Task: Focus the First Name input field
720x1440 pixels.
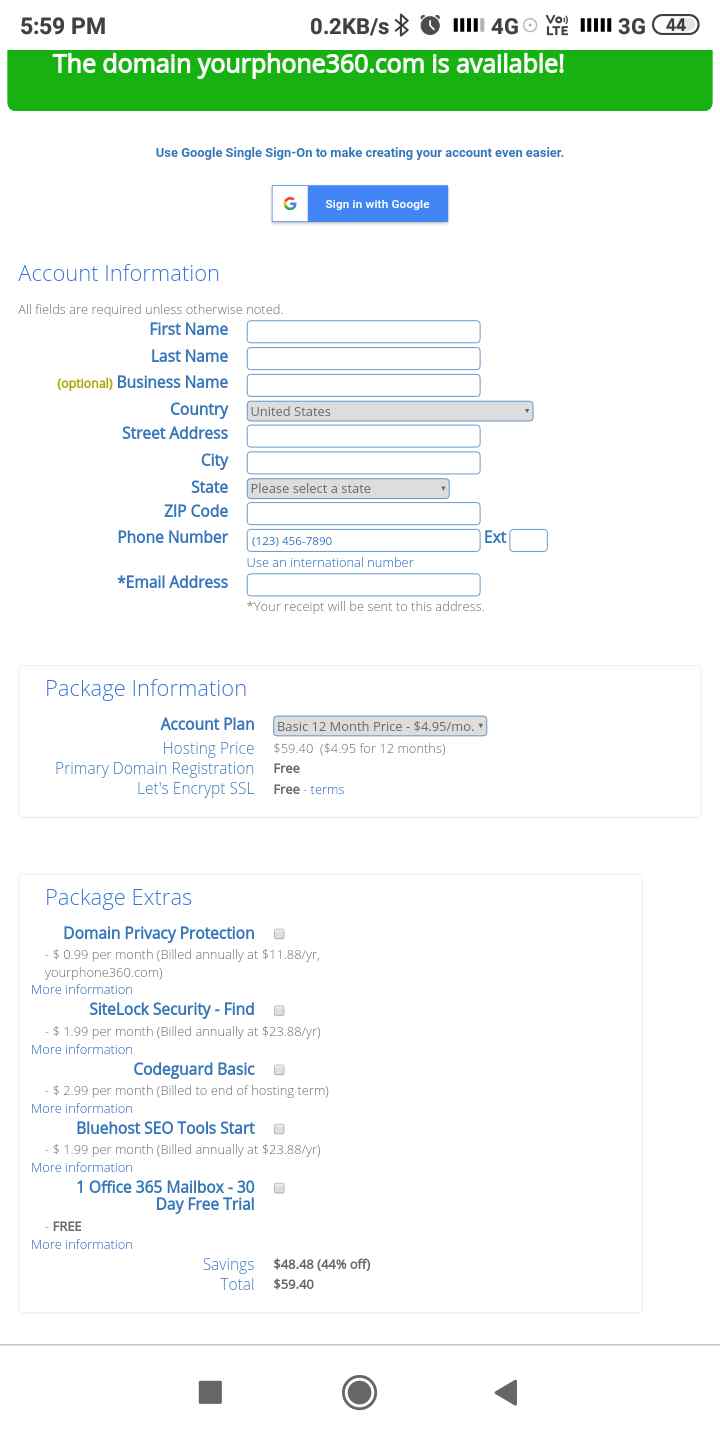Action: coord(364,331)
